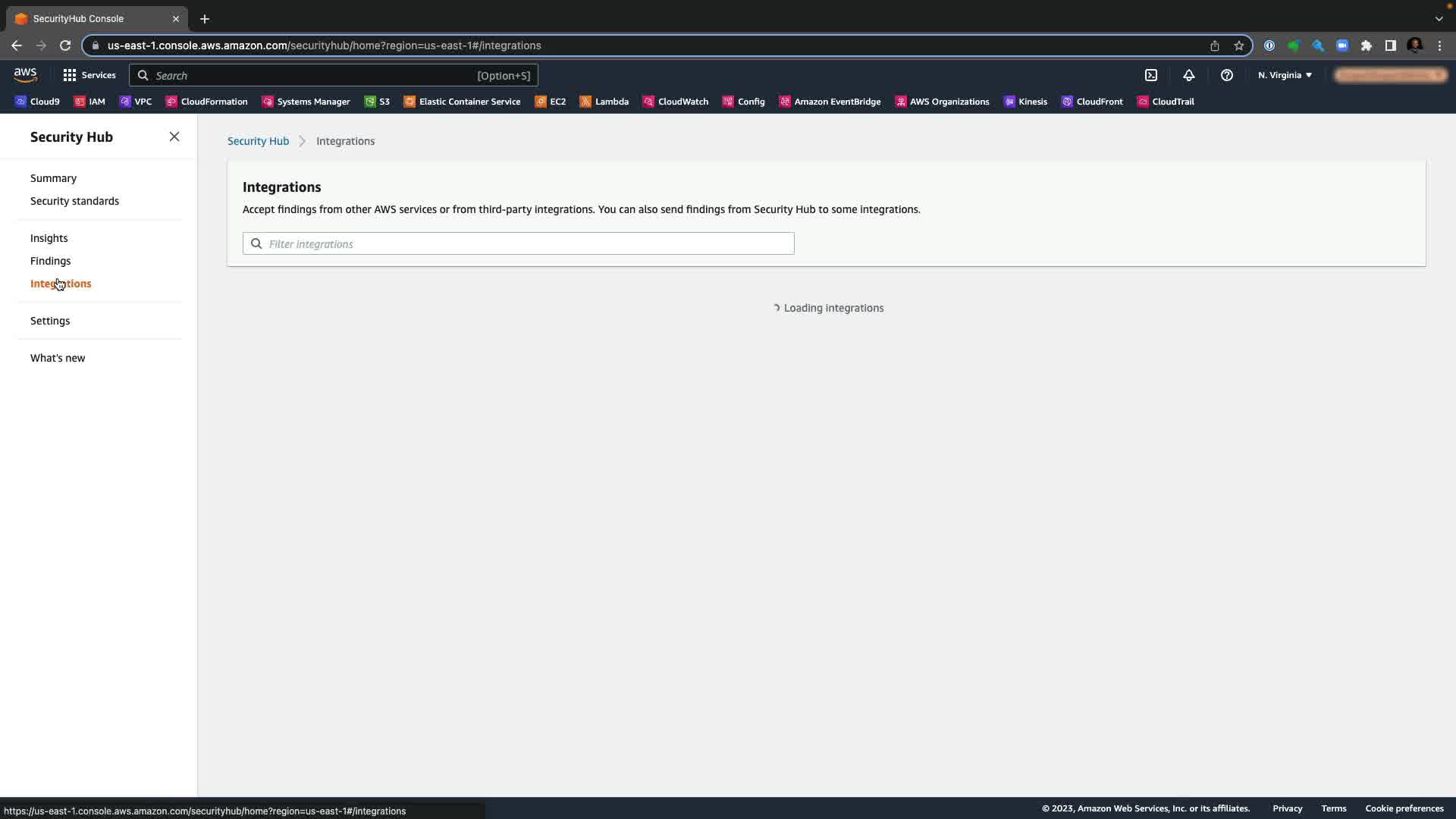
Task: Expand the N. Virginia region dropdown
Action: (x=1285, y=75)
